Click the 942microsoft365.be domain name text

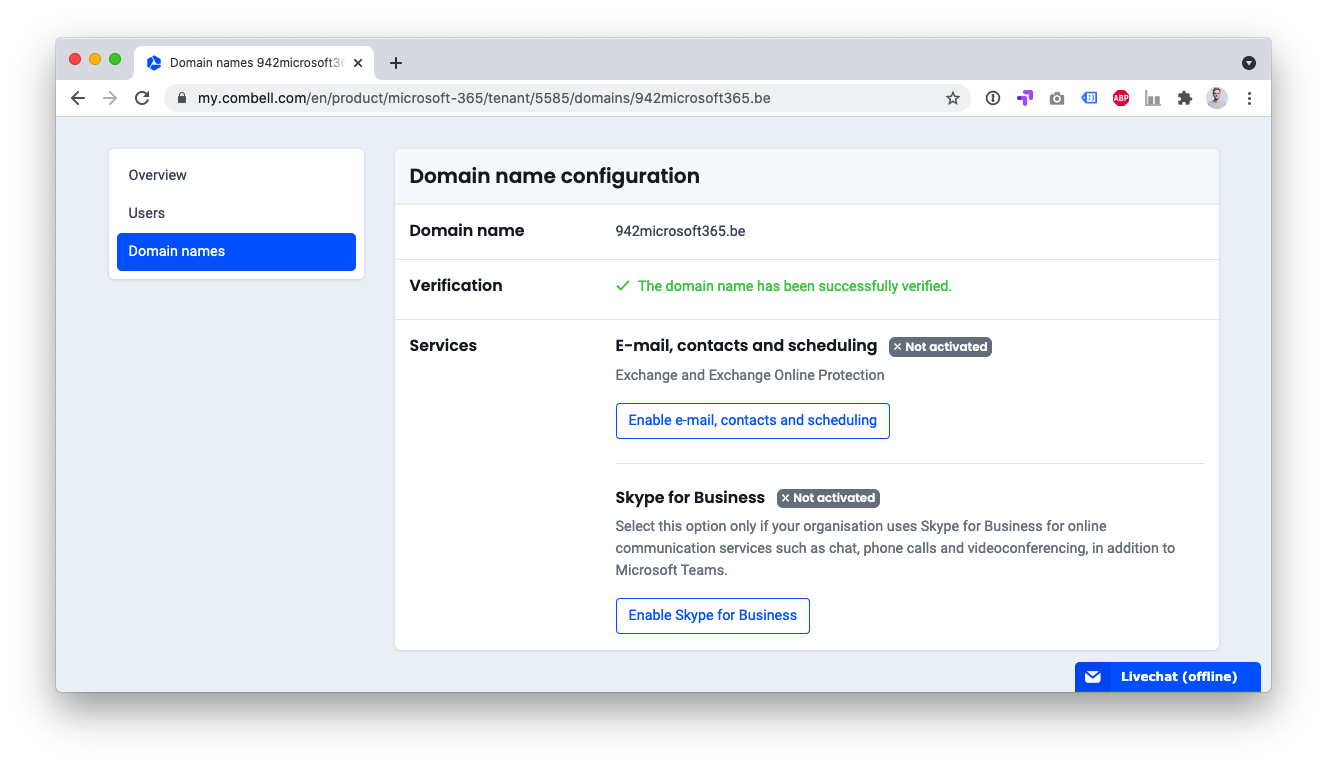(x=680, y=231)
